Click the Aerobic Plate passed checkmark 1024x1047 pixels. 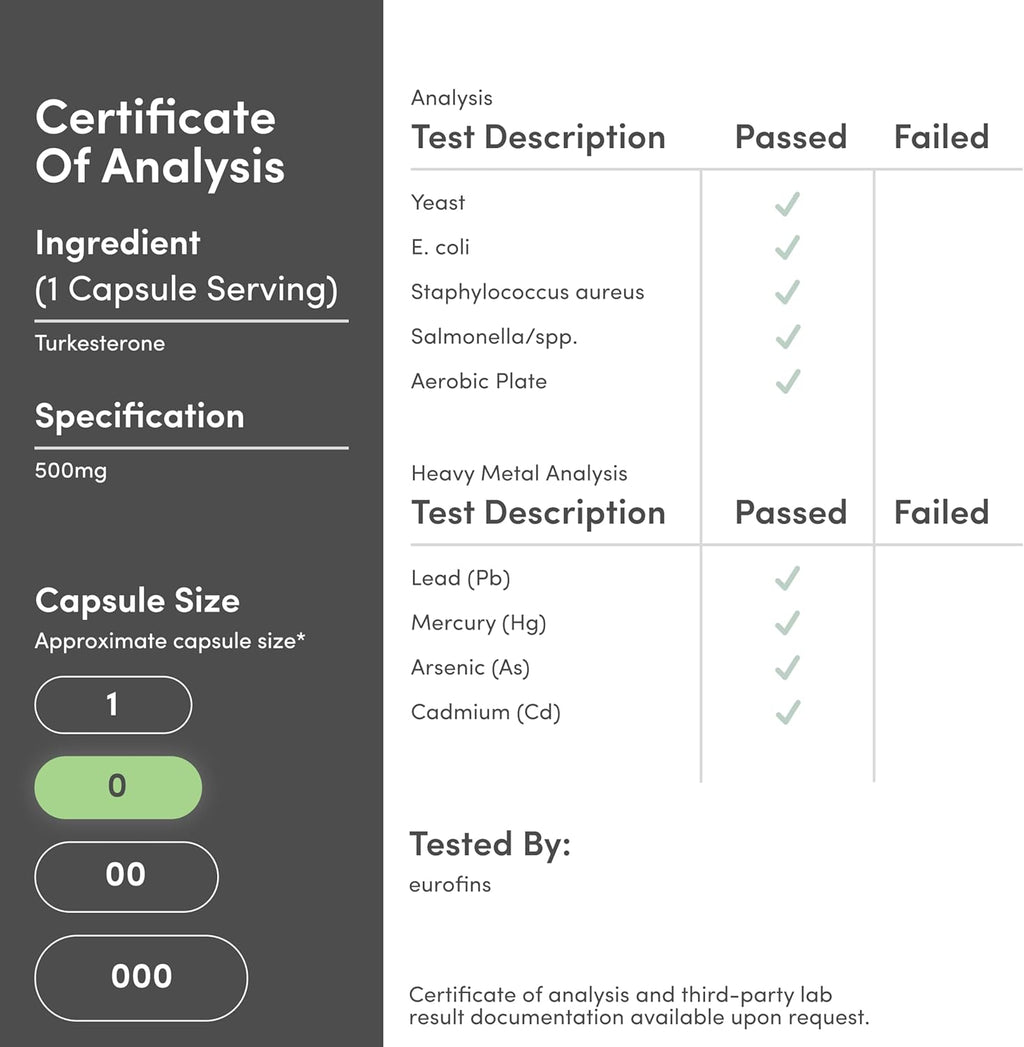coord(787,381)
